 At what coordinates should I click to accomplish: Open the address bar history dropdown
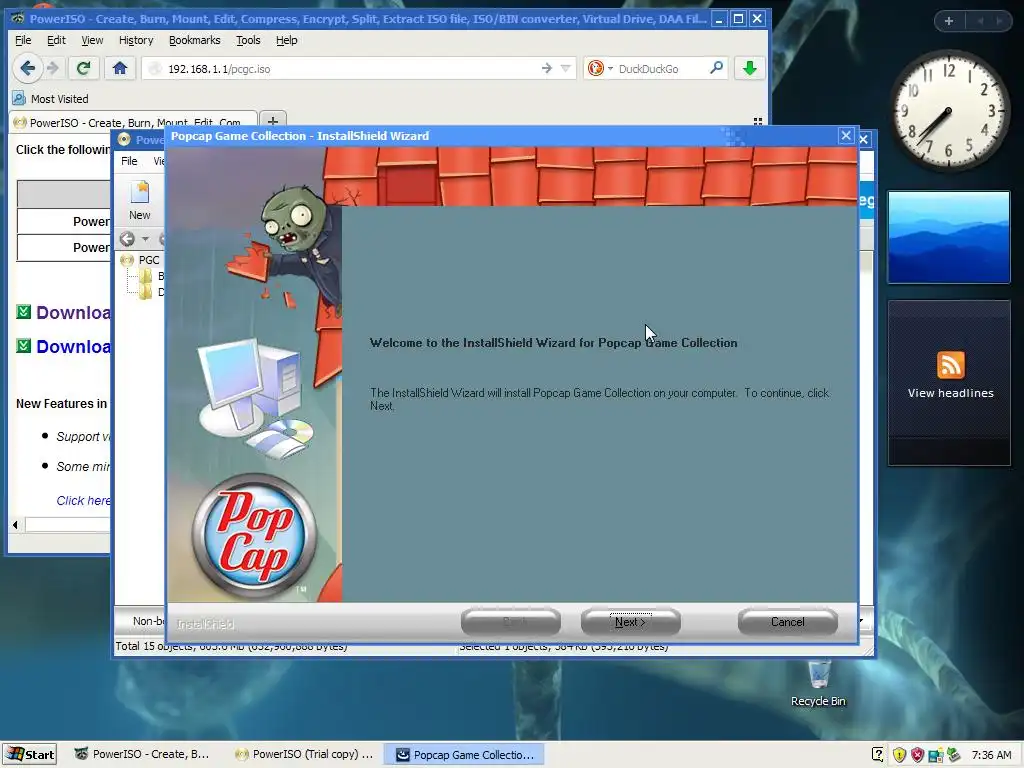point(566,68)
